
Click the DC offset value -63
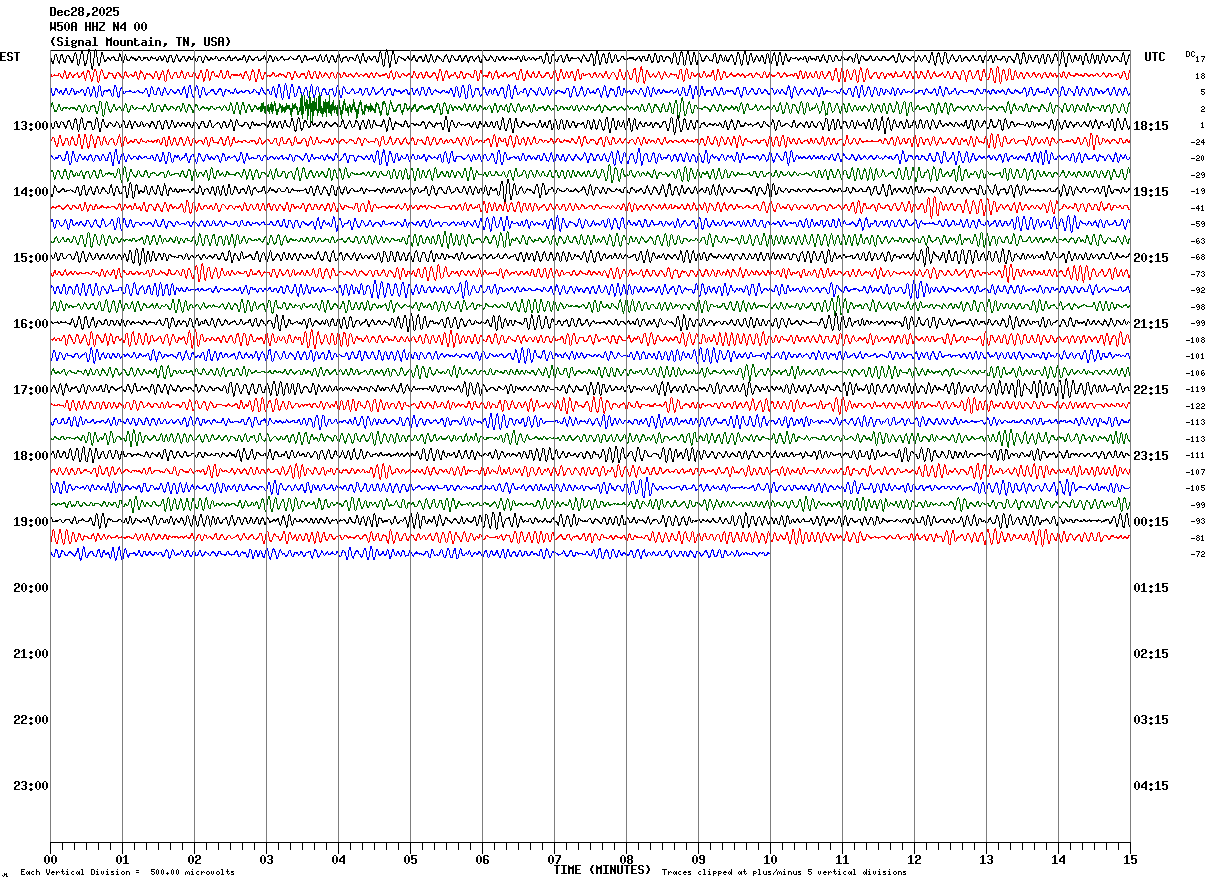[1198, 241]
